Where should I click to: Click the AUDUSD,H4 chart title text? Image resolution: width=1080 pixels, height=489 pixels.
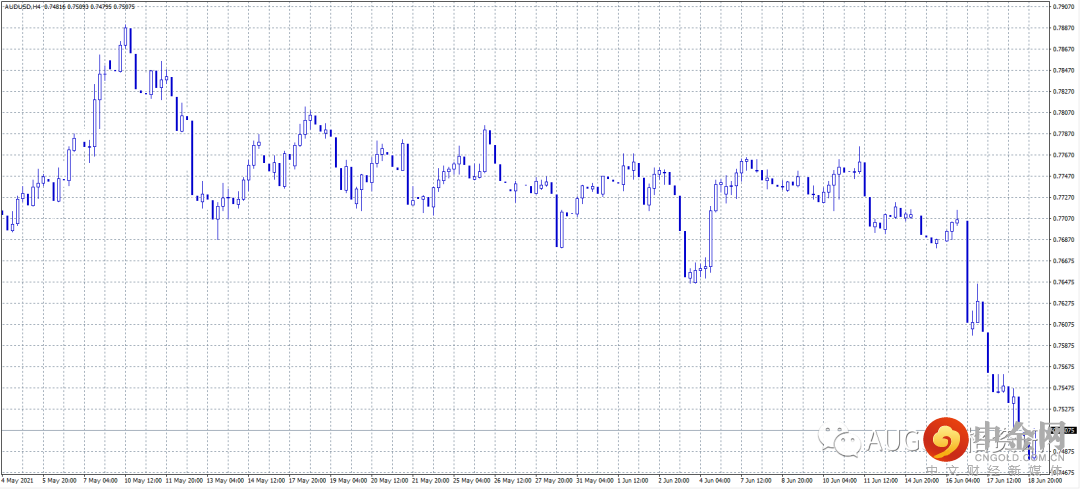click(22, 6)
